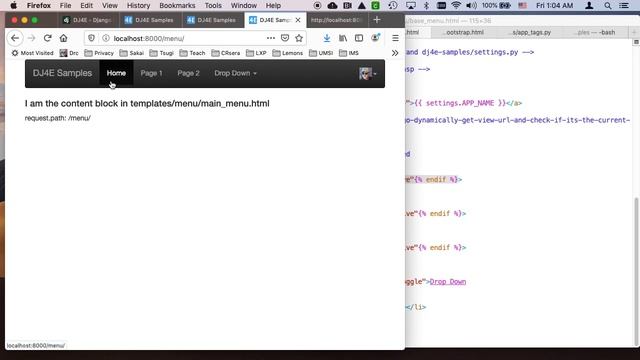640x360 pixels.
Task: Toggle Firefox sidebar icon
Action: point(359,38)
